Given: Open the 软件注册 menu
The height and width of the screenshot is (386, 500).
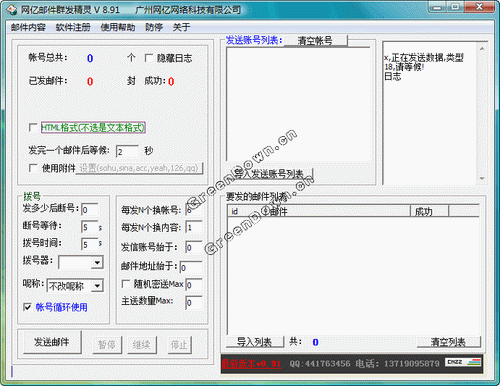Looking at the screenshot, I should pos(73,27).
